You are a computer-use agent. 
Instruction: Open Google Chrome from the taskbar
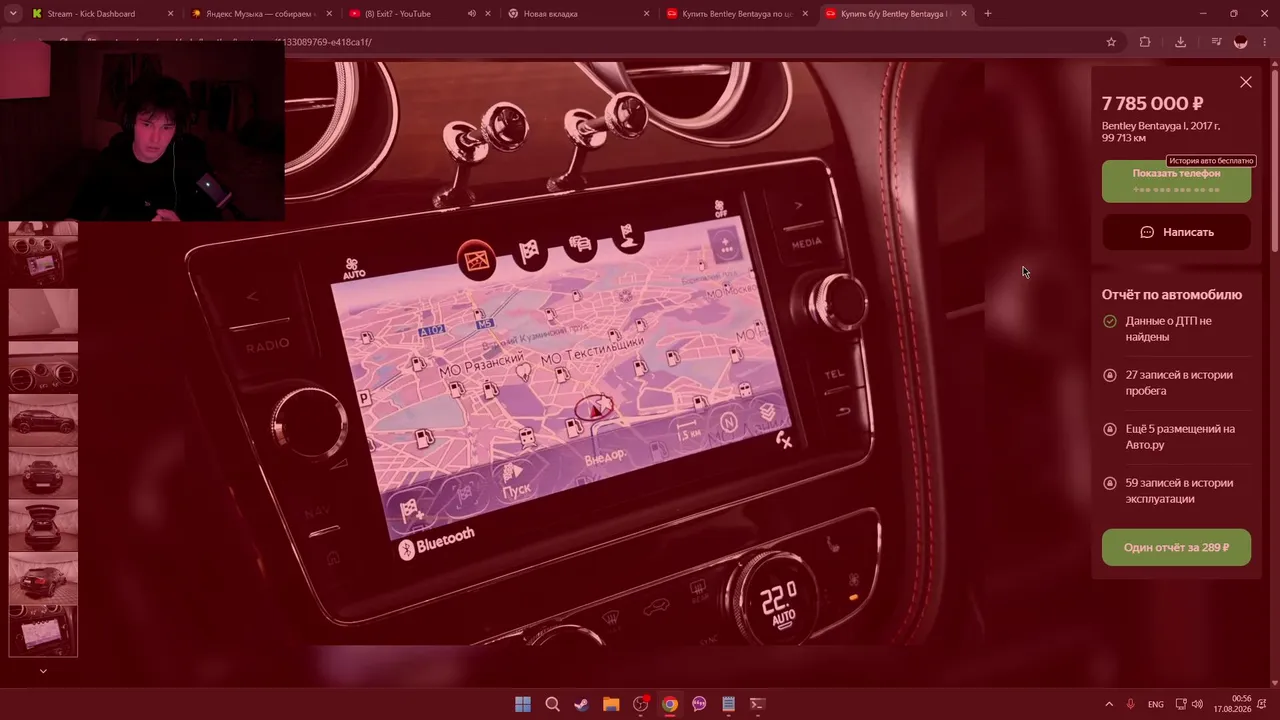[x=670, y=704]
